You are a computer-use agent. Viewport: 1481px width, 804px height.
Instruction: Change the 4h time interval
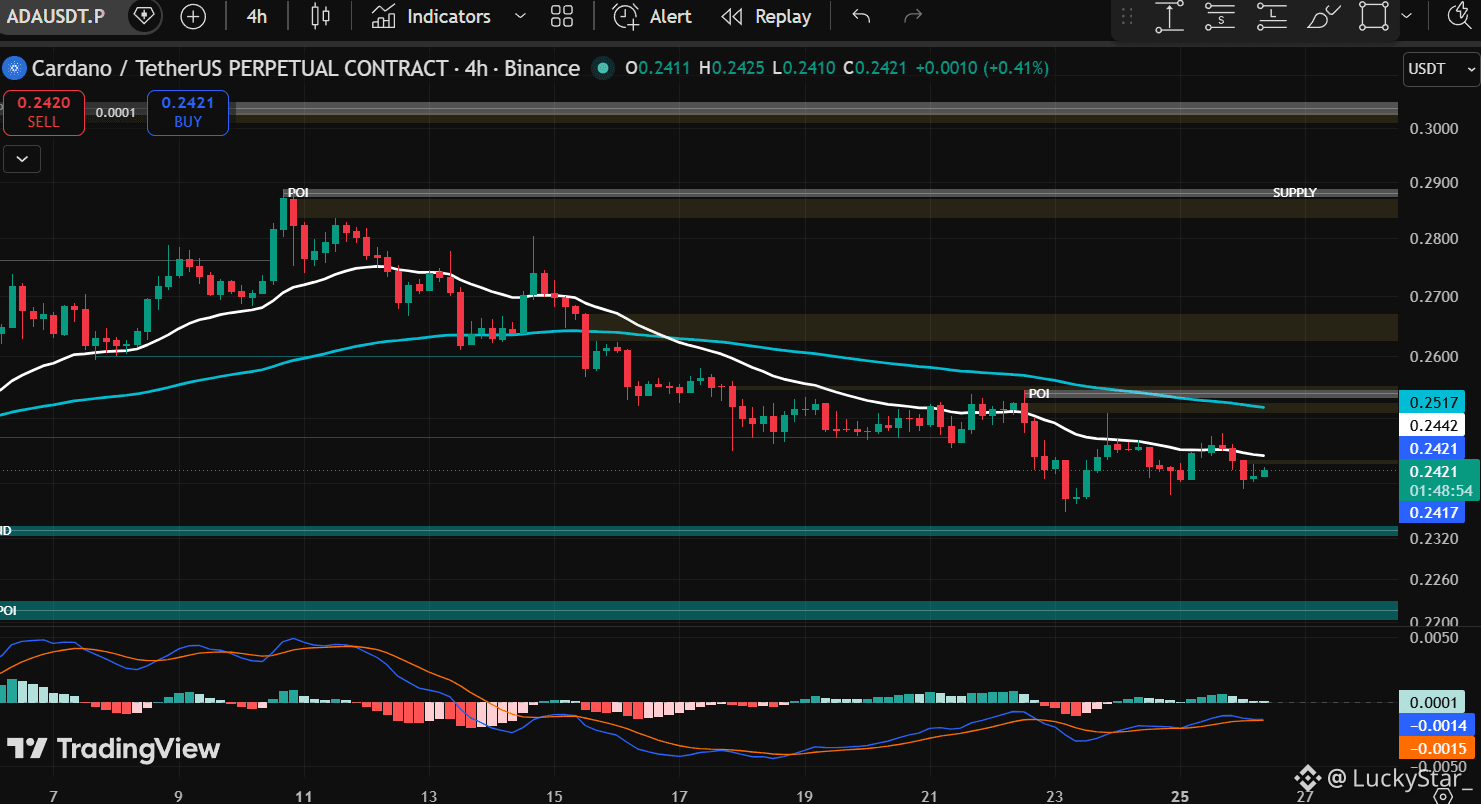click(x=257, y=16)
